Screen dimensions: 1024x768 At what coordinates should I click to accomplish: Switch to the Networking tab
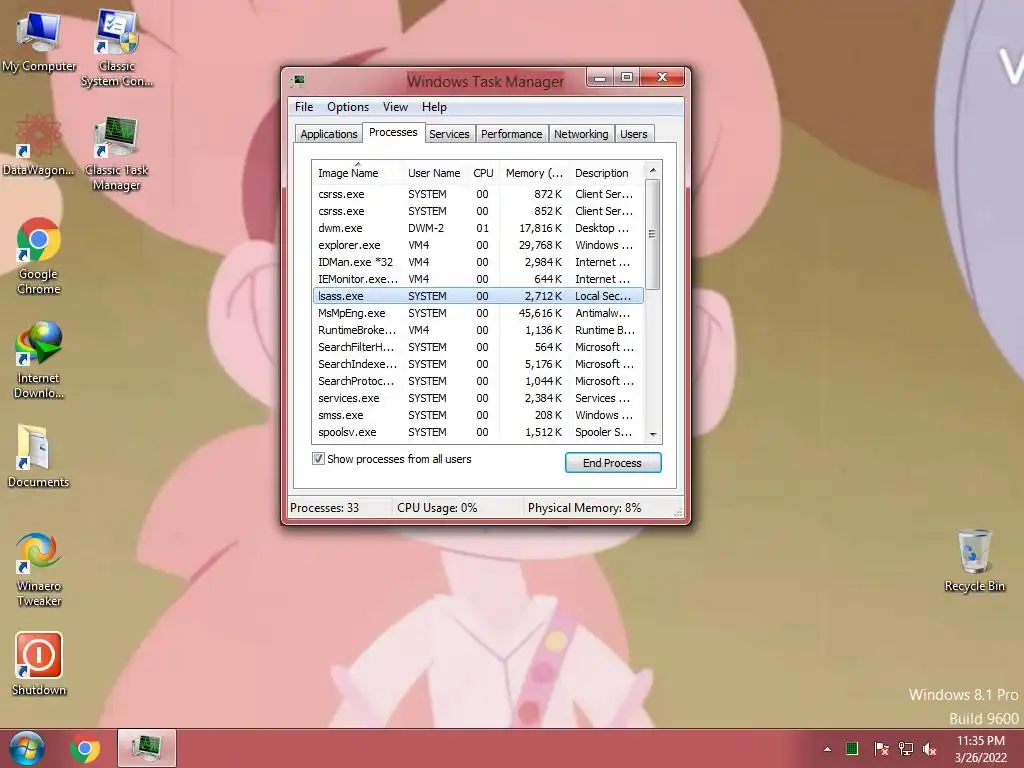[581, 134]
